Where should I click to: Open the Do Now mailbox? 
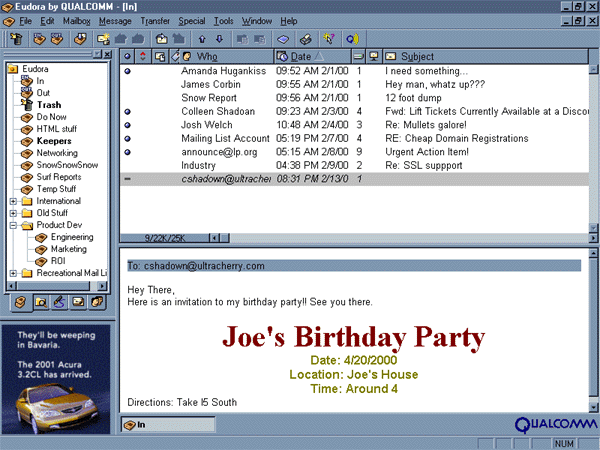click(x=51, y=117)
